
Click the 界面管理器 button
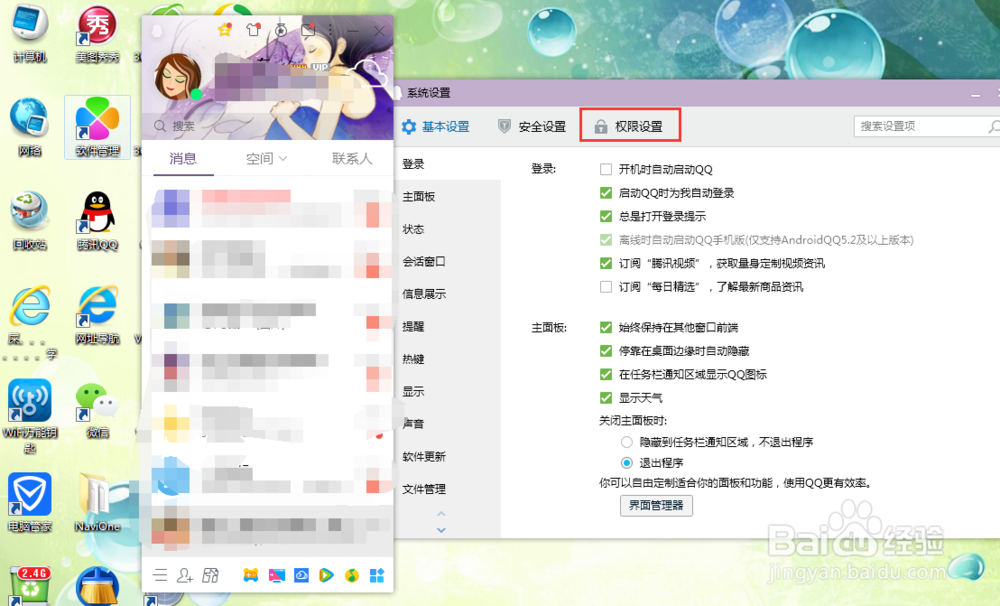point(656,505)
